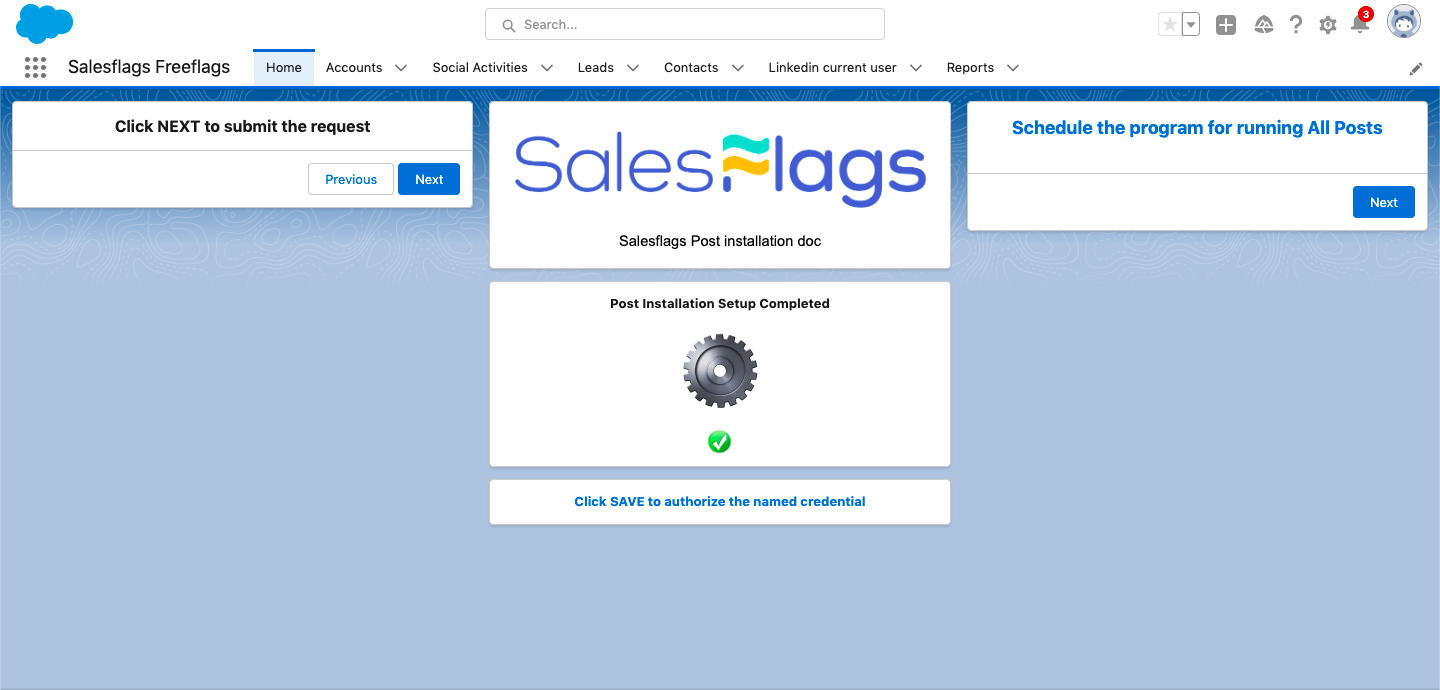This screenshot has width=1440, height=690.
Task: Expand the Leads dropdown chevron
Action: (633, 68)
